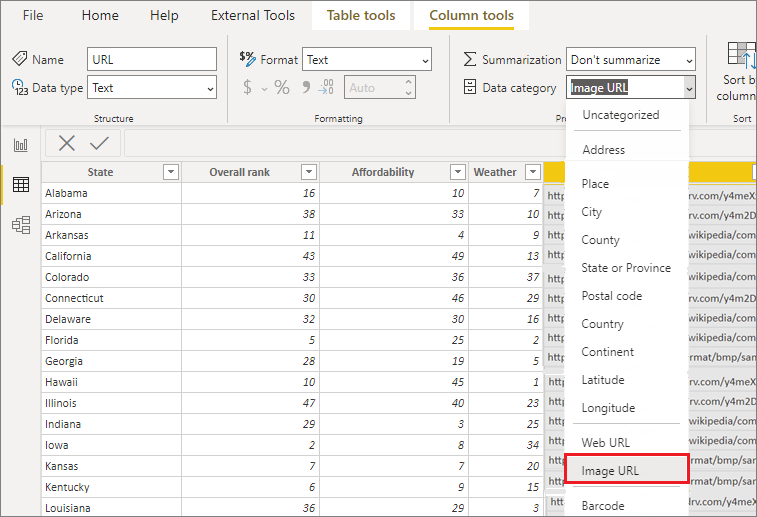Select County data category
The image size is (757, 517).
pos(600,240)
